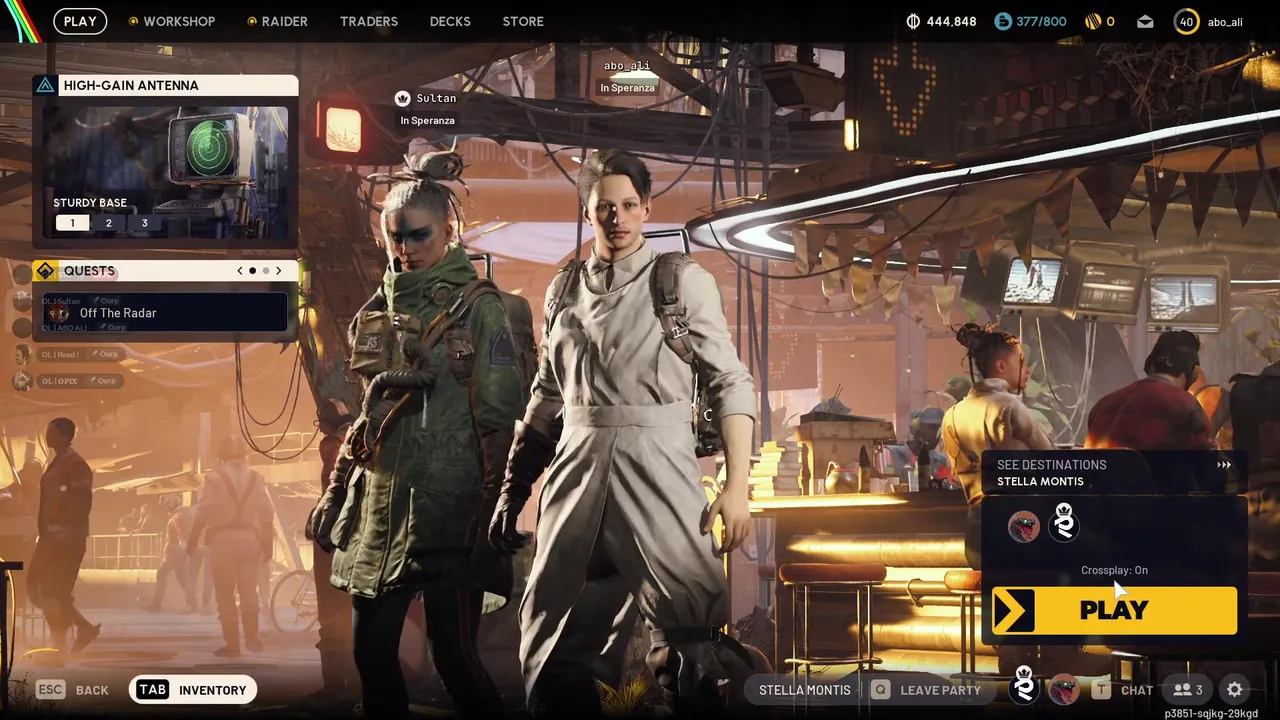Click the STELLA MONTIS label in bottom bar
The width and height of the screenshot is (1280, 720).
(x=804, y=690)
